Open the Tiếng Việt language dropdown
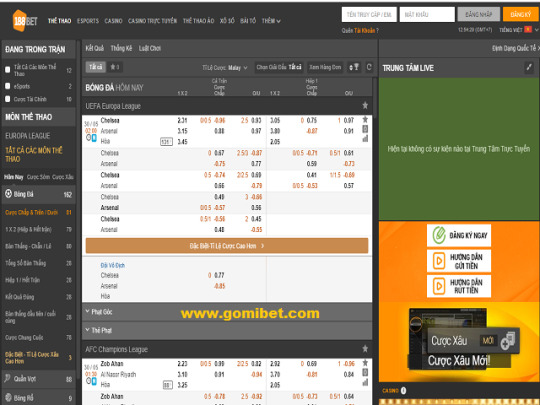Image resolution: width=540 pixels, height=405 pixels. (519, 30)
